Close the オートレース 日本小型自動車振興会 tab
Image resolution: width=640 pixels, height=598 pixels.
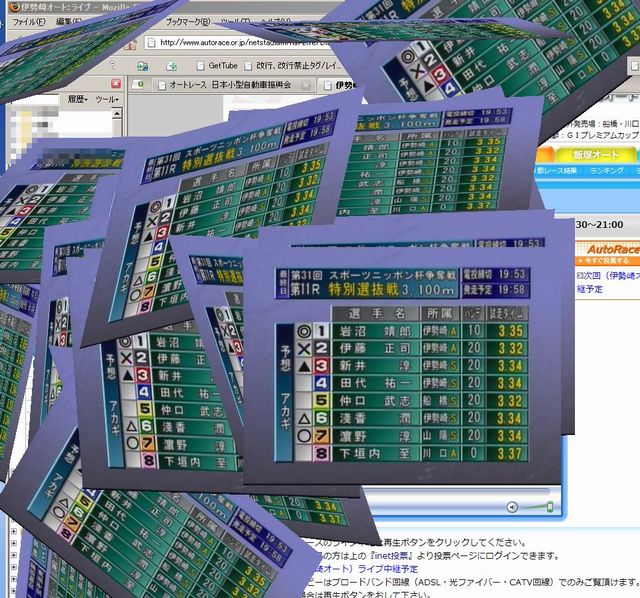[x=306, y=85]
